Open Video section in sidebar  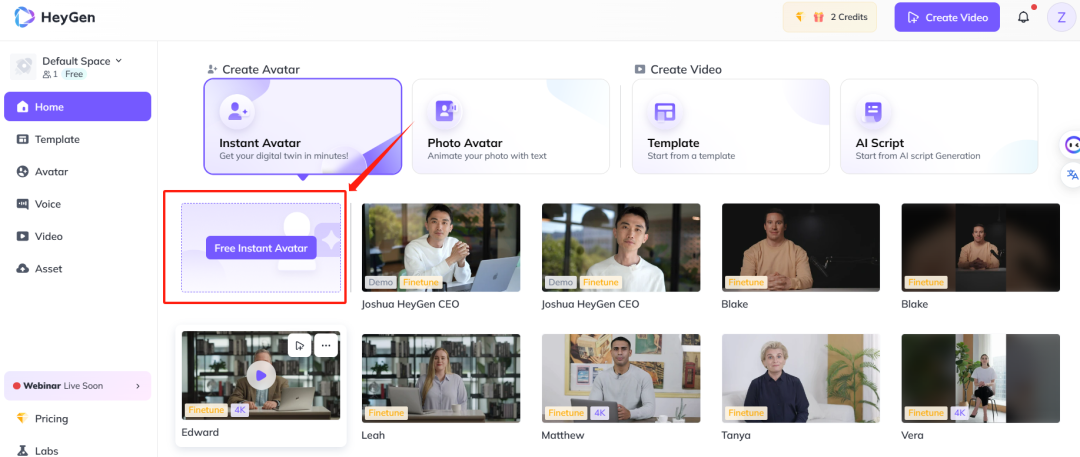point(77,236)
